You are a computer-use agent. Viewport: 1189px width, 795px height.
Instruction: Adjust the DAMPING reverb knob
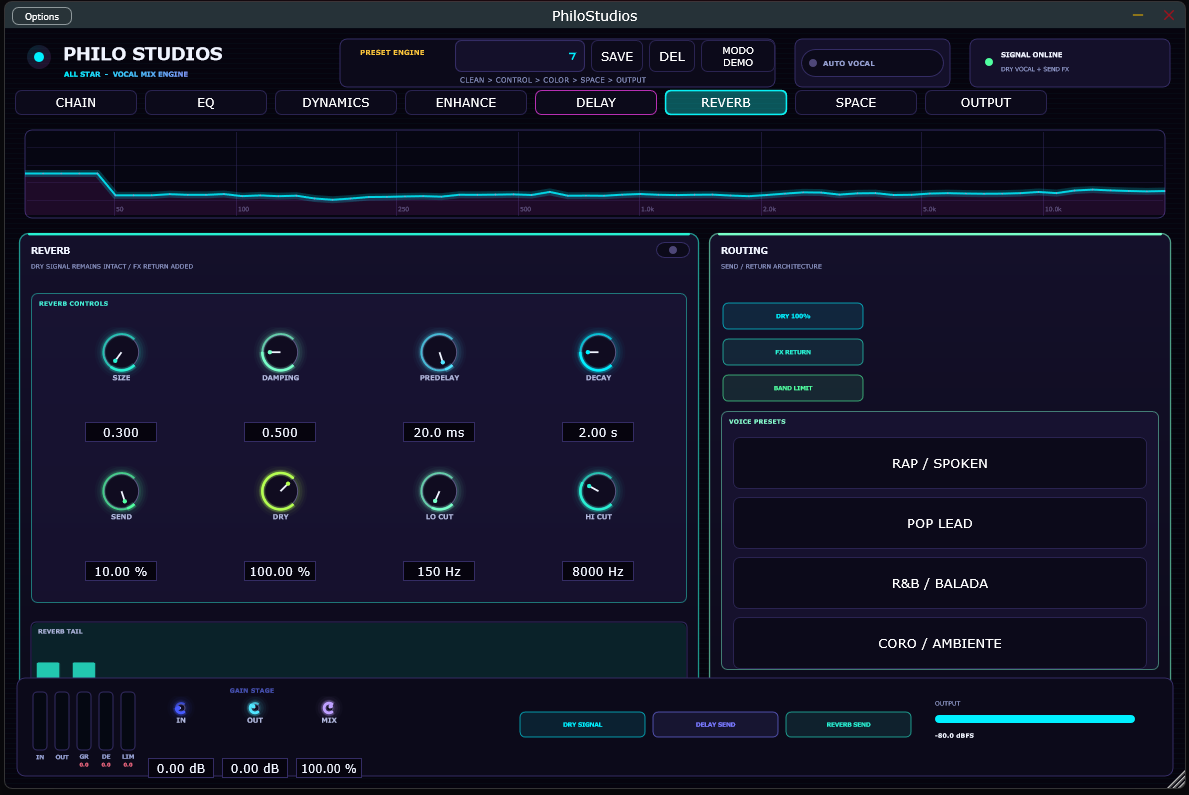click(280, 352)
